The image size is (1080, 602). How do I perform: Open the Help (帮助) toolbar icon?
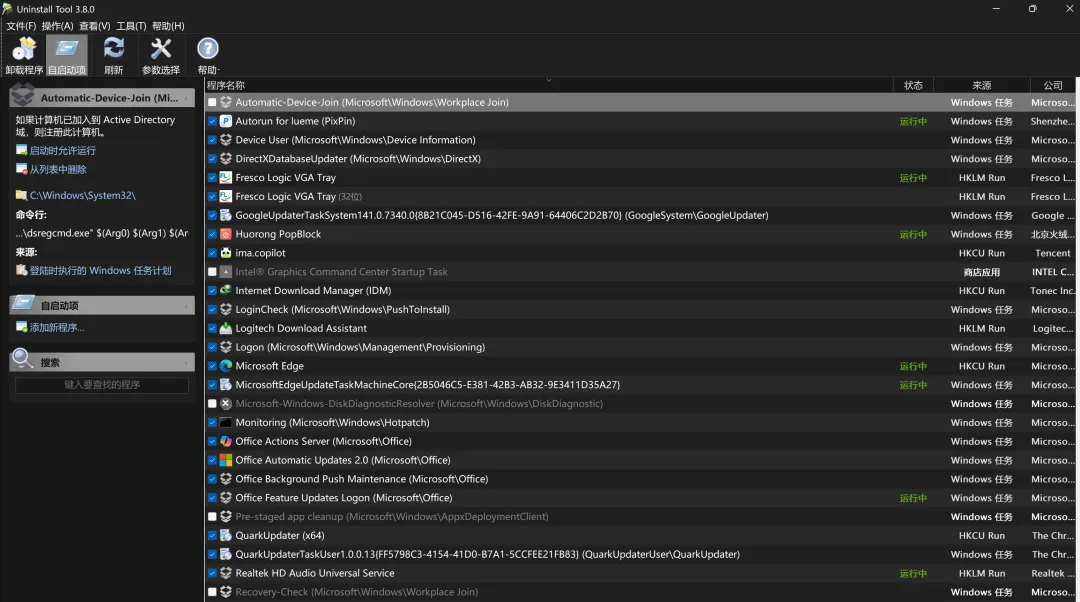(207, 55)
